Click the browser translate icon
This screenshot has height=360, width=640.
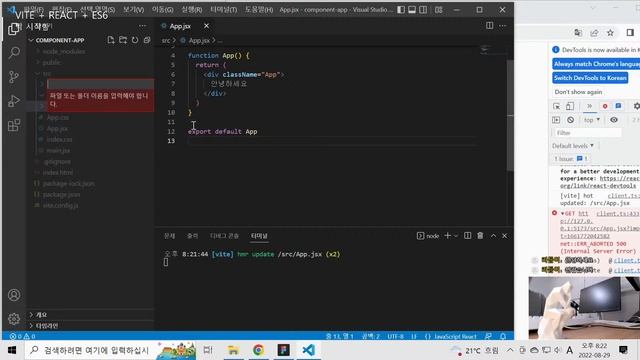click(578, 33)
